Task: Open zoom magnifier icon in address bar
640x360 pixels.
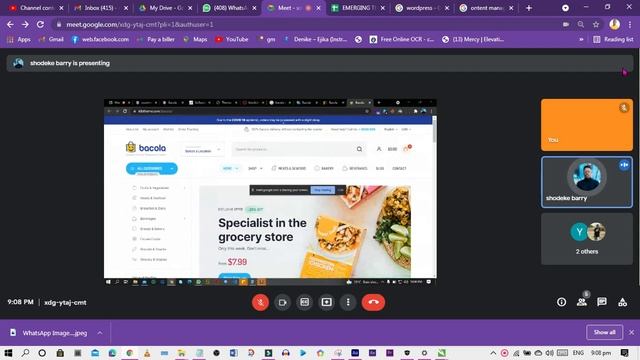Action: pos(581,24)
